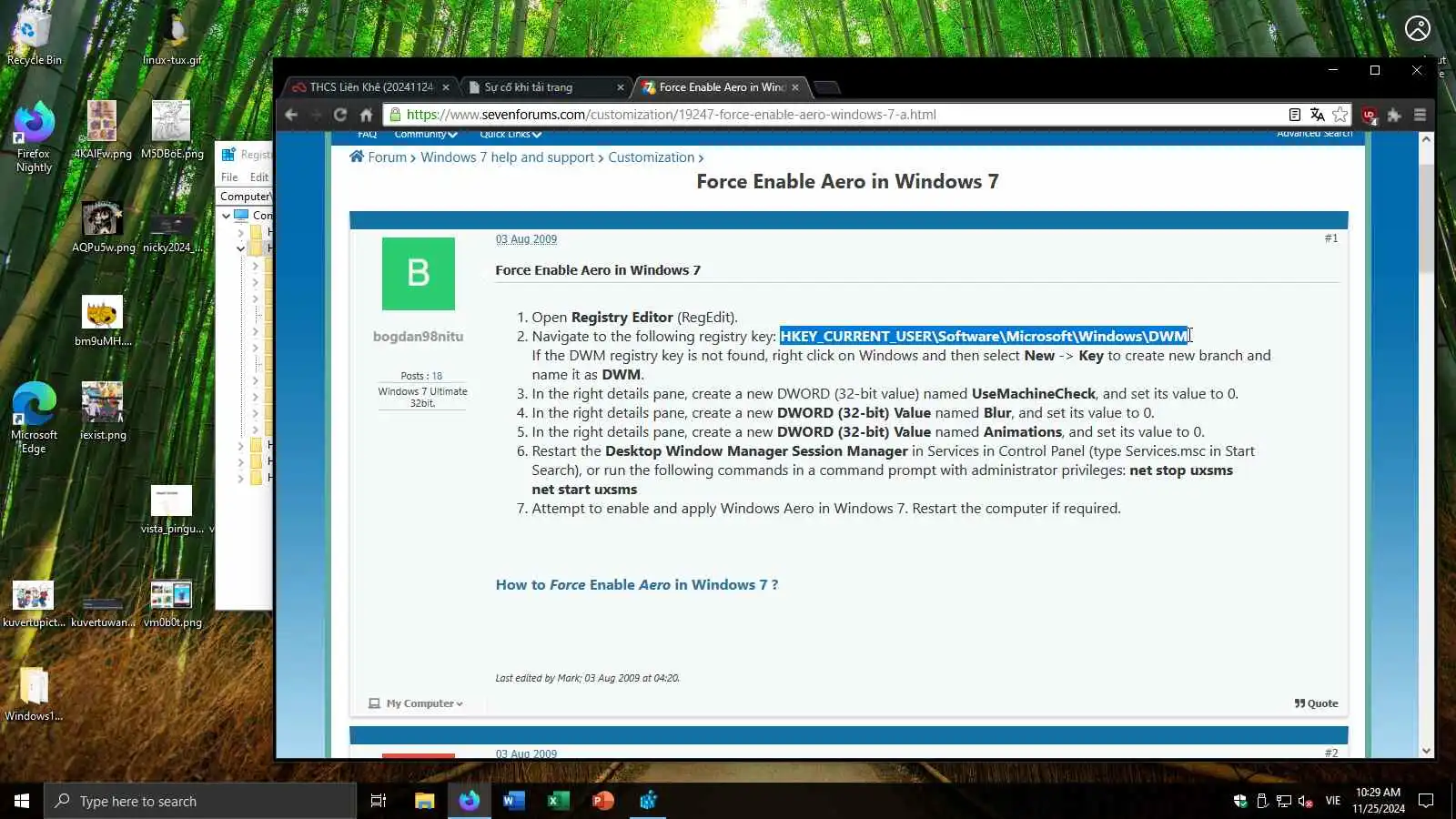Click the scrollbar down arrow
The height and width of the screenshot is (819, 1456).
(1426, 751)
